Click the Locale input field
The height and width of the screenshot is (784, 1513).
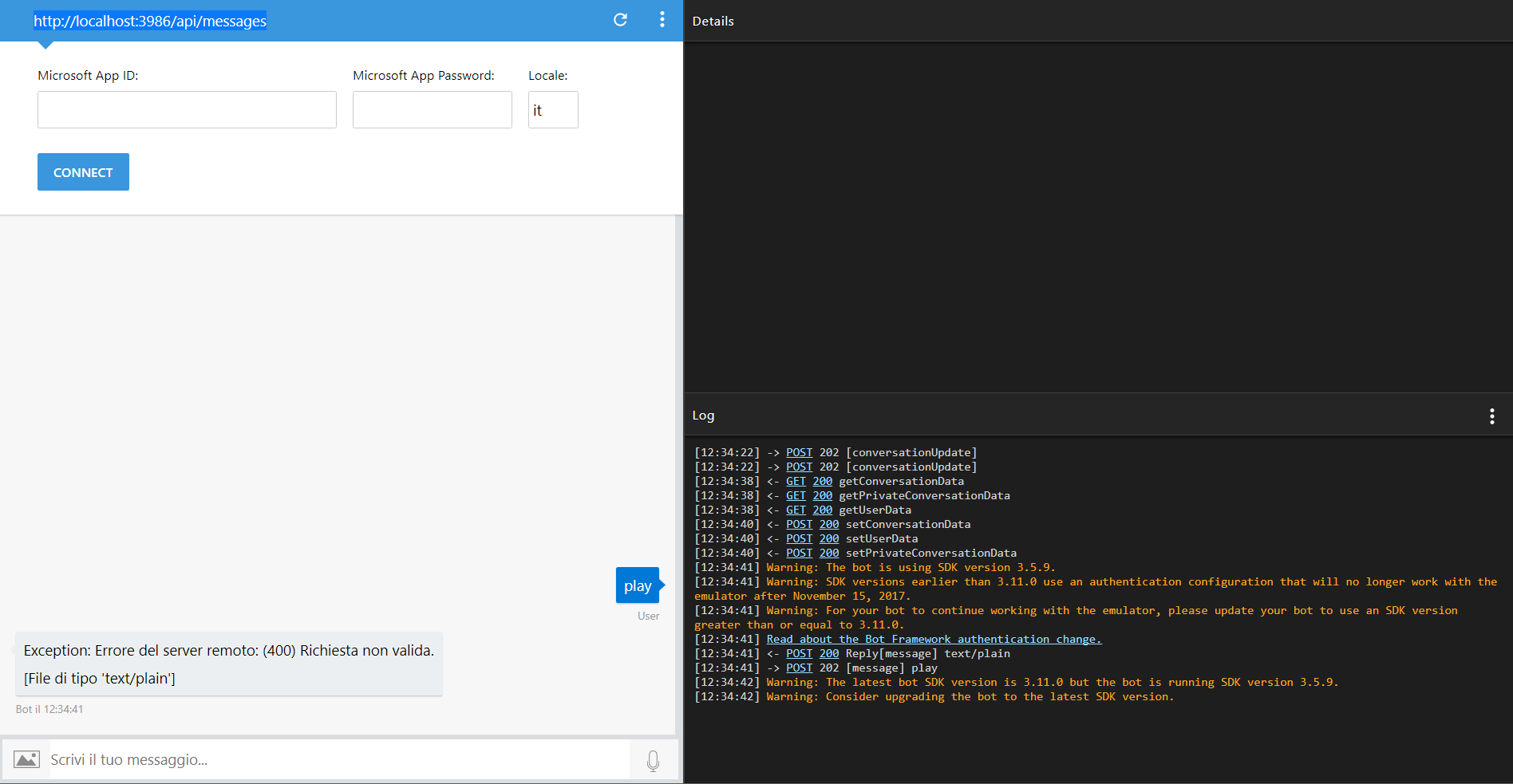click(553, 110)
